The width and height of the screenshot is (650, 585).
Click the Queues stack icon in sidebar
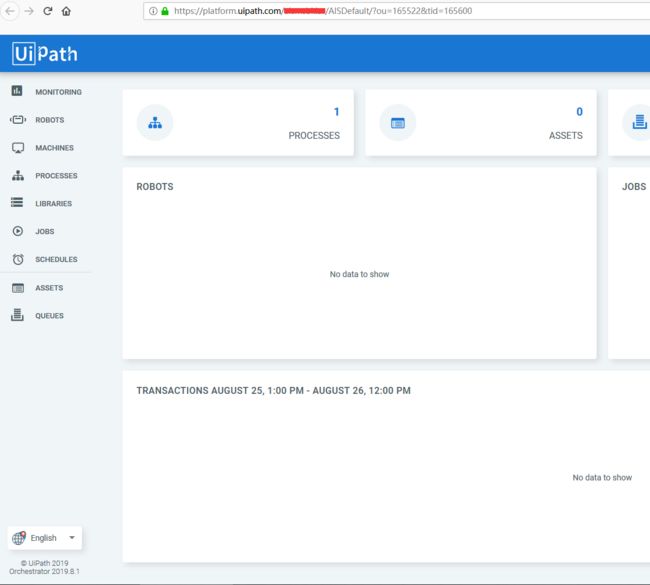tap(17, 315)
